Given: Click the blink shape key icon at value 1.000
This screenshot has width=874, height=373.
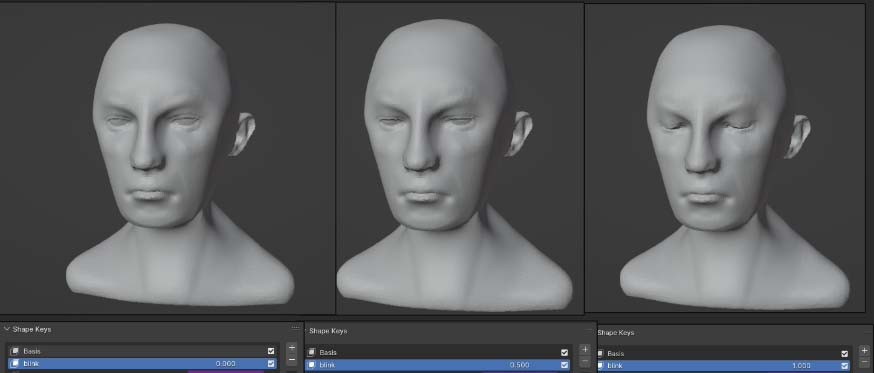Looking at the screenshot, I should (600, 366).
